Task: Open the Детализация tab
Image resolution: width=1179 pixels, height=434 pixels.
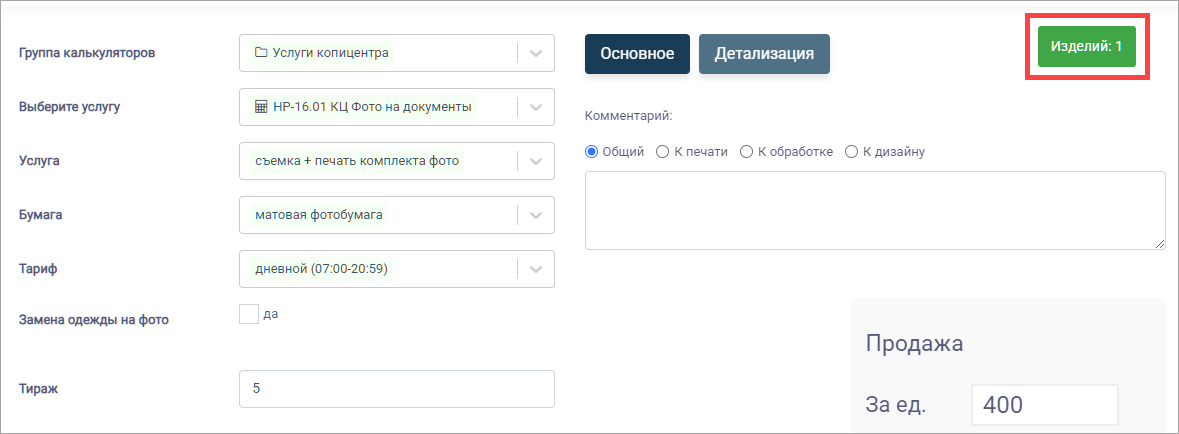Action: click(765, 54)
